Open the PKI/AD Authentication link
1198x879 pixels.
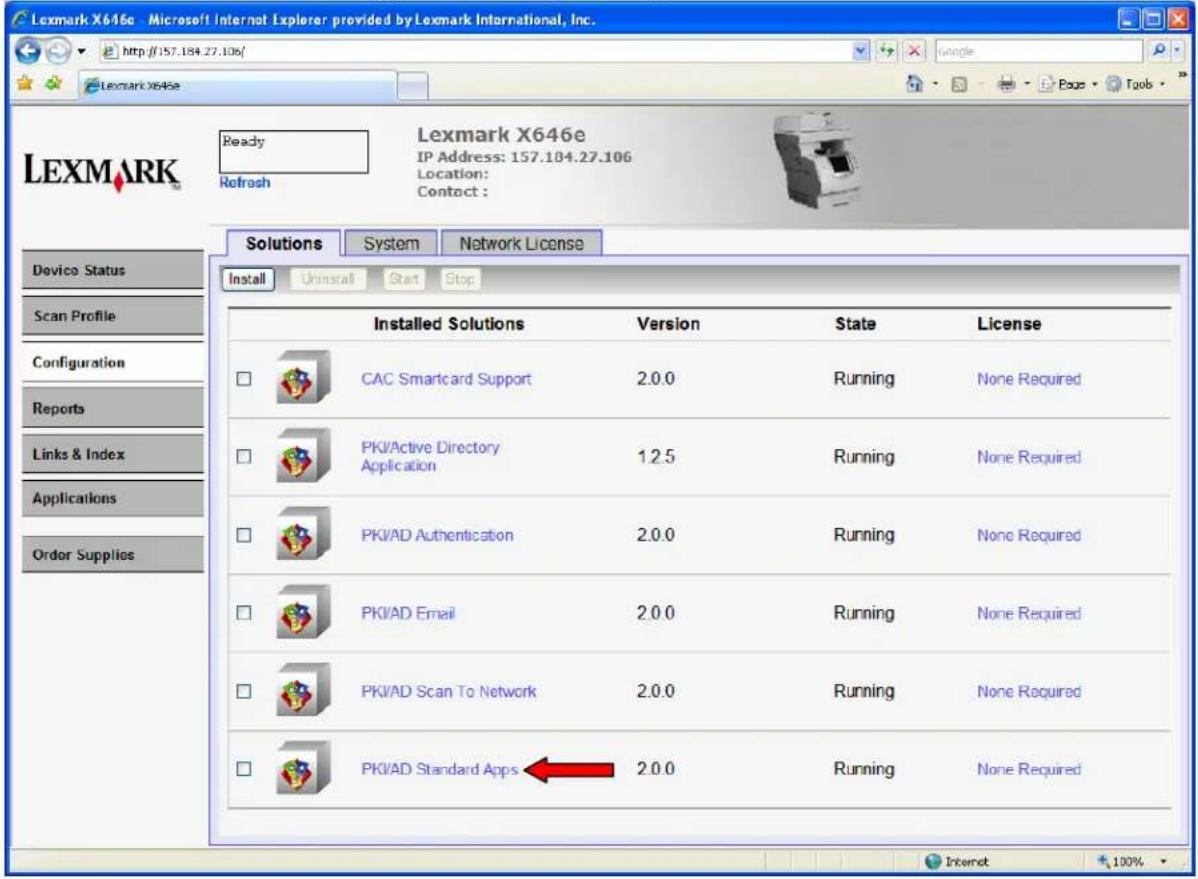[437, 535]
